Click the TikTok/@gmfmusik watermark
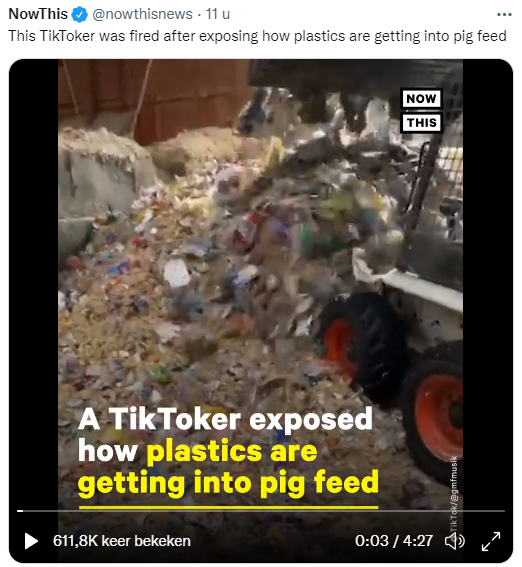Screen dimensions: 522x567 click(454, 494)
